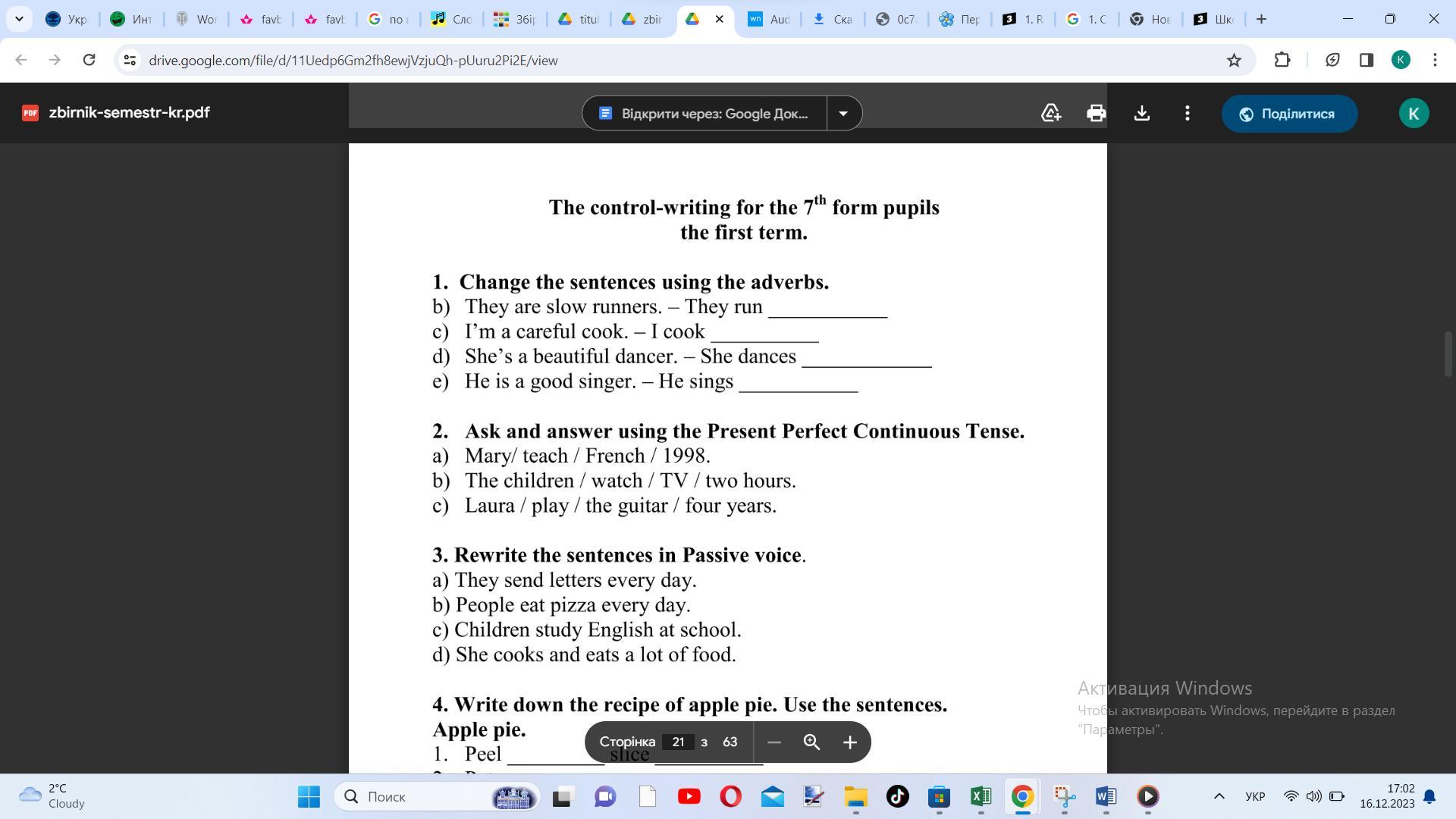This screenshot has height=819, width=1456.
Task: Switch to the Укр tab
Action: tap(67, 19)
